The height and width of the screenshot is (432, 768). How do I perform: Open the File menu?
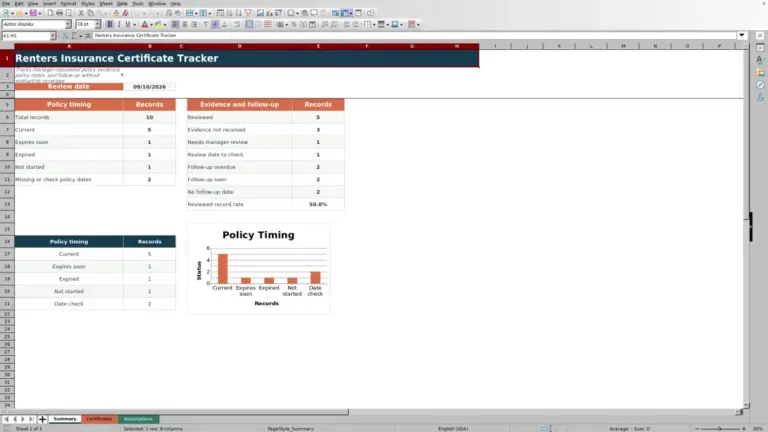tap(6, 3)
